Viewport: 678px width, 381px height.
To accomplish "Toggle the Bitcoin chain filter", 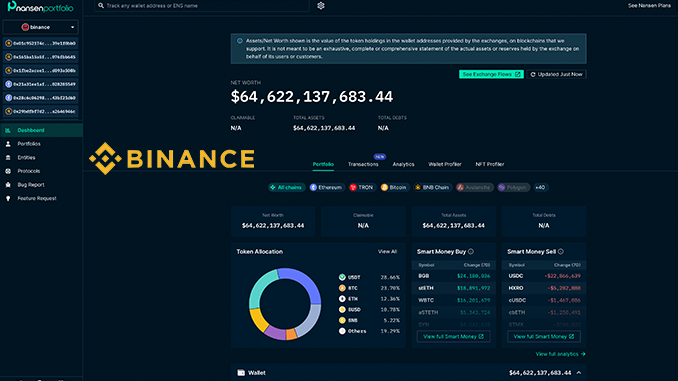I will (x=394, y=187).
